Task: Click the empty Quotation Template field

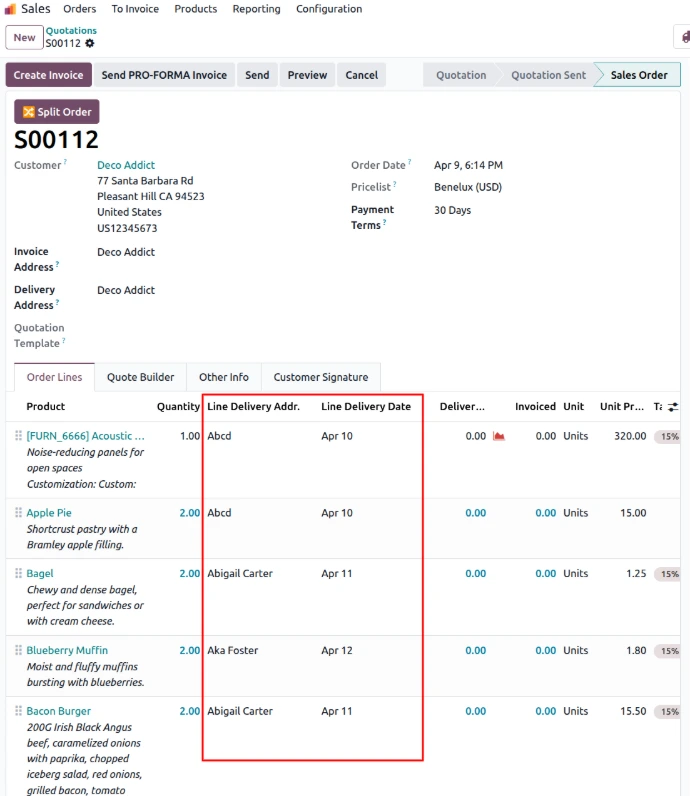Action: (200, 335)
